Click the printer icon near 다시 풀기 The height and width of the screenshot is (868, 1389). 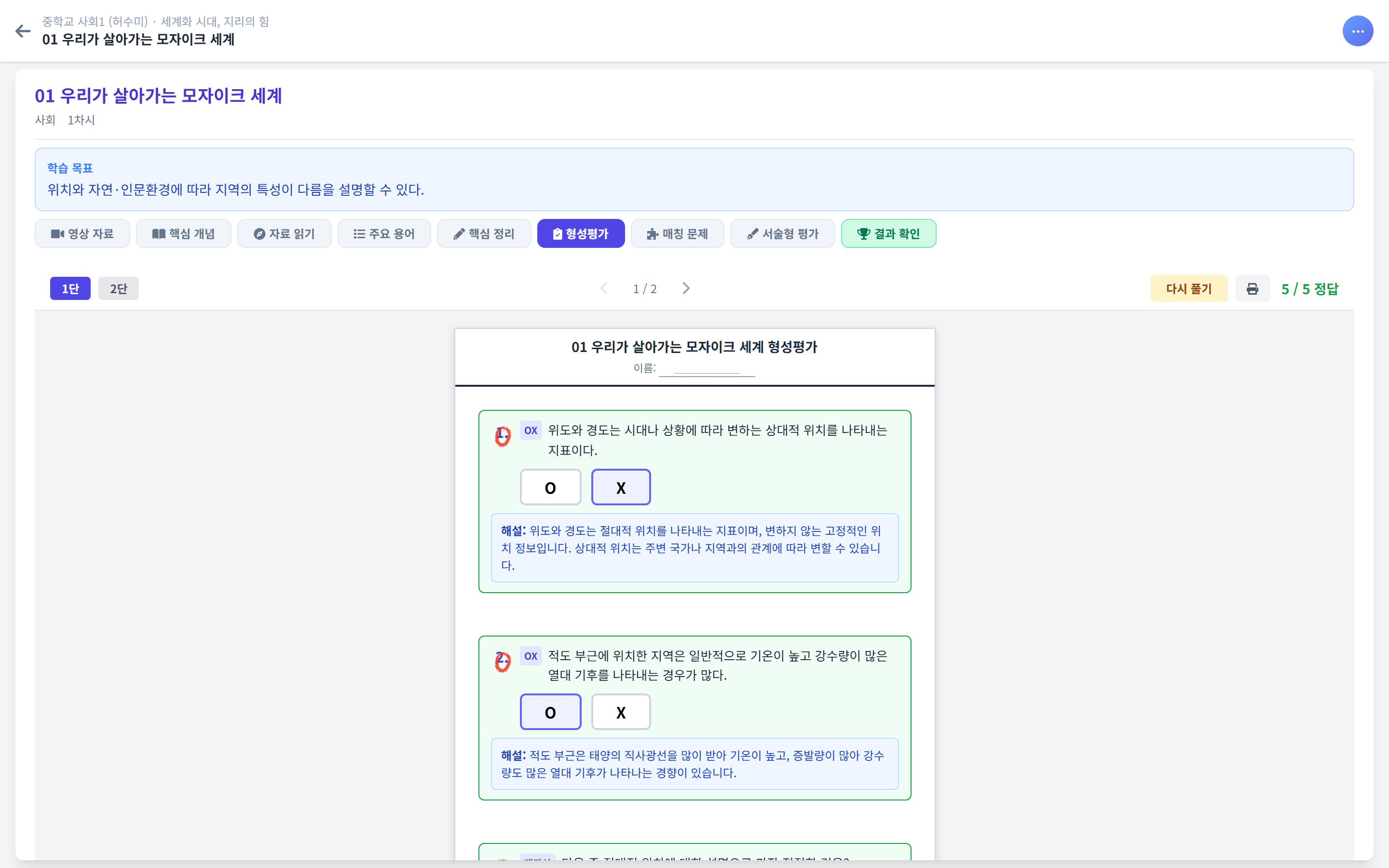[1253, 288]
